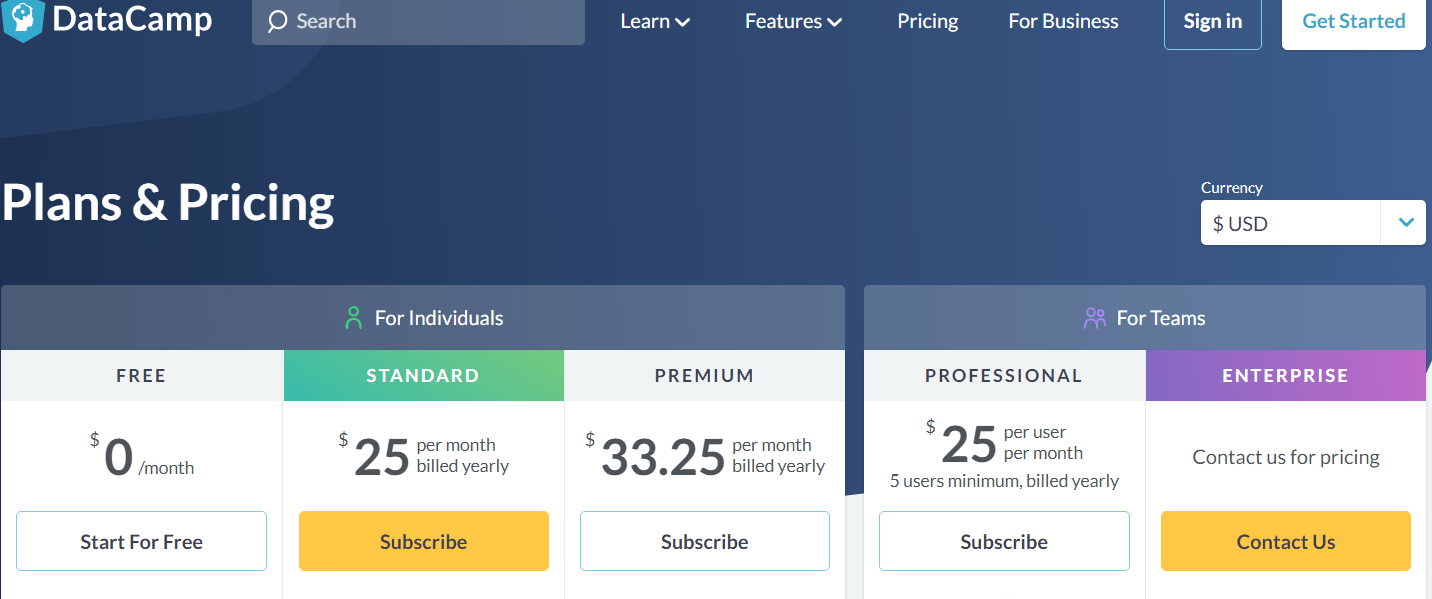Open the Pricing page
This screenshot has height=599, width=1432.
pos(928,21)
